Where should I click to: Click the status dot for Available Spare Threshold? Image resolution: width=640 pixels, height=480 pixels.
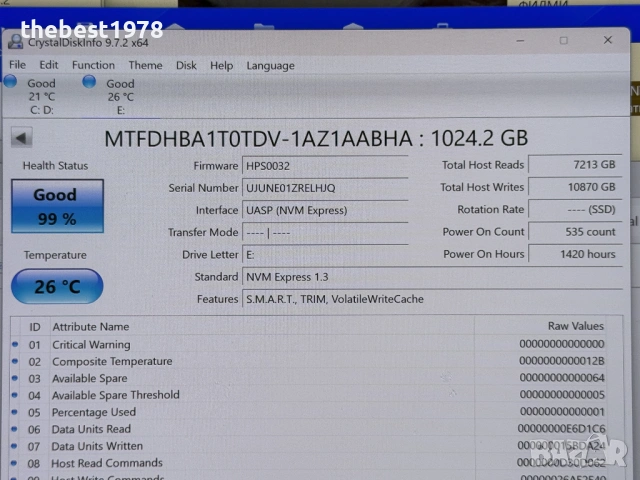pos(15,395)
